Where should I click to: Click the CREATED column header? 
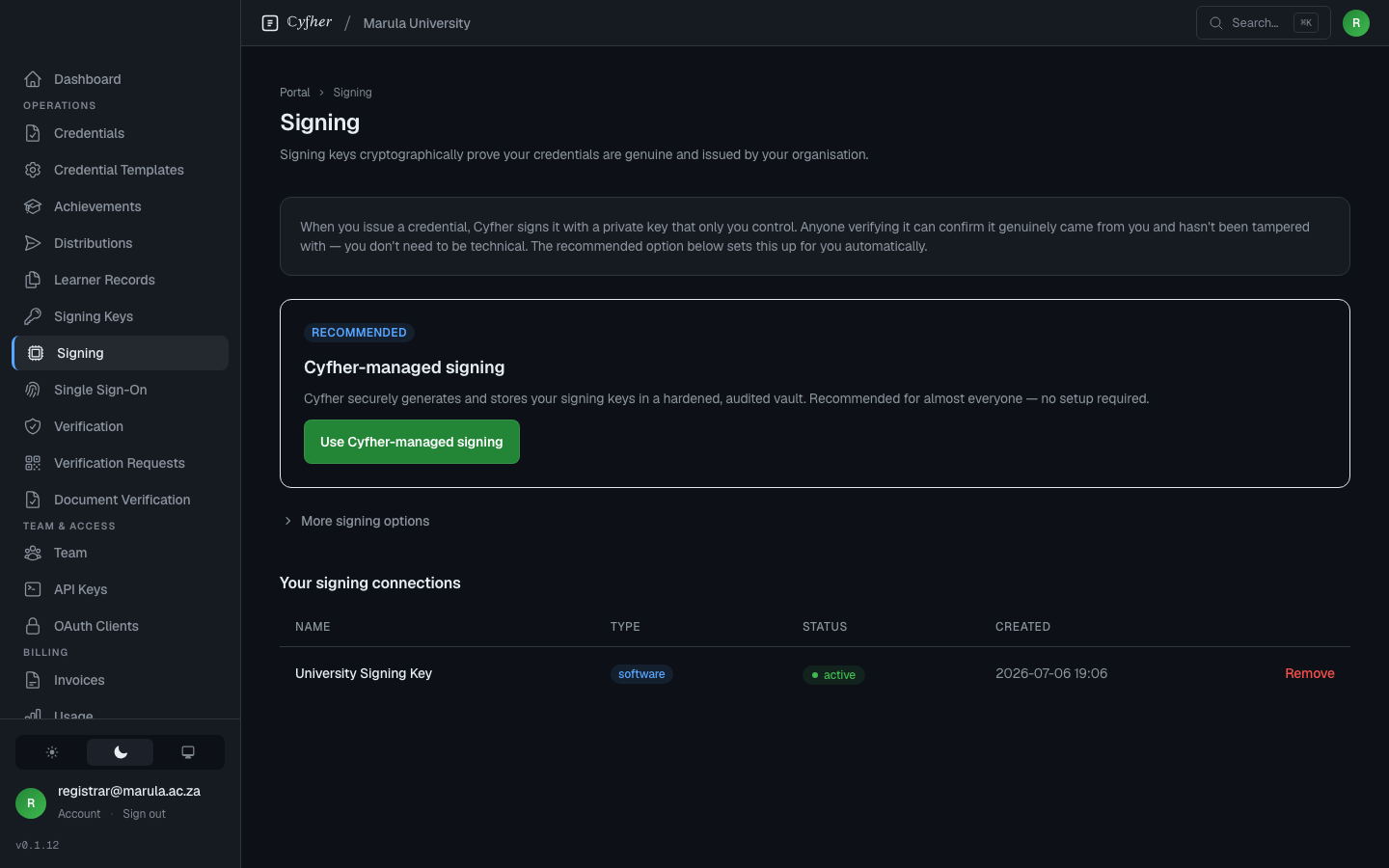click(x=1022, y=627)
